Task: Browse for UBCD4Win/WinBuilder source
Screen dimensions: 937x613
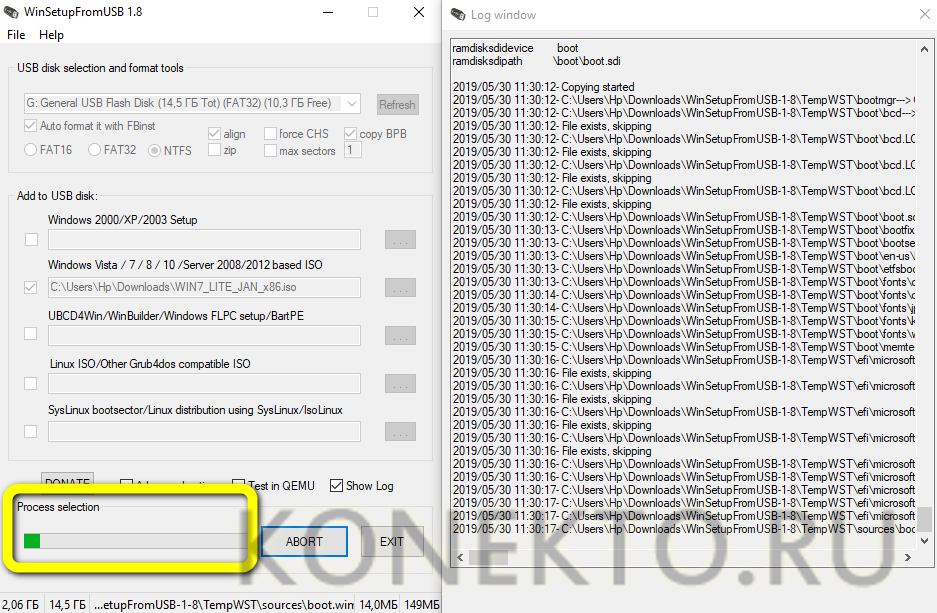Action: (400, 336)
